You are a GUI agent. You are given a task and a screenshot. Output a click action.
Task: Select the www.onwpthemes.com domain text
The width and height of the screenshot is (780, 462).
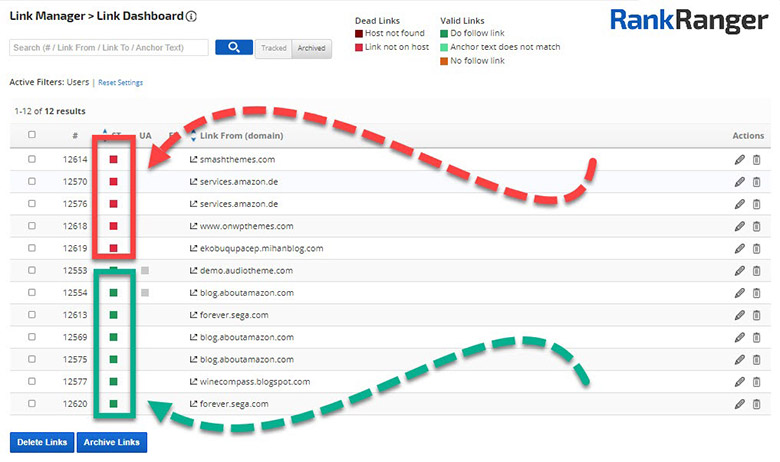pos(246,226)
